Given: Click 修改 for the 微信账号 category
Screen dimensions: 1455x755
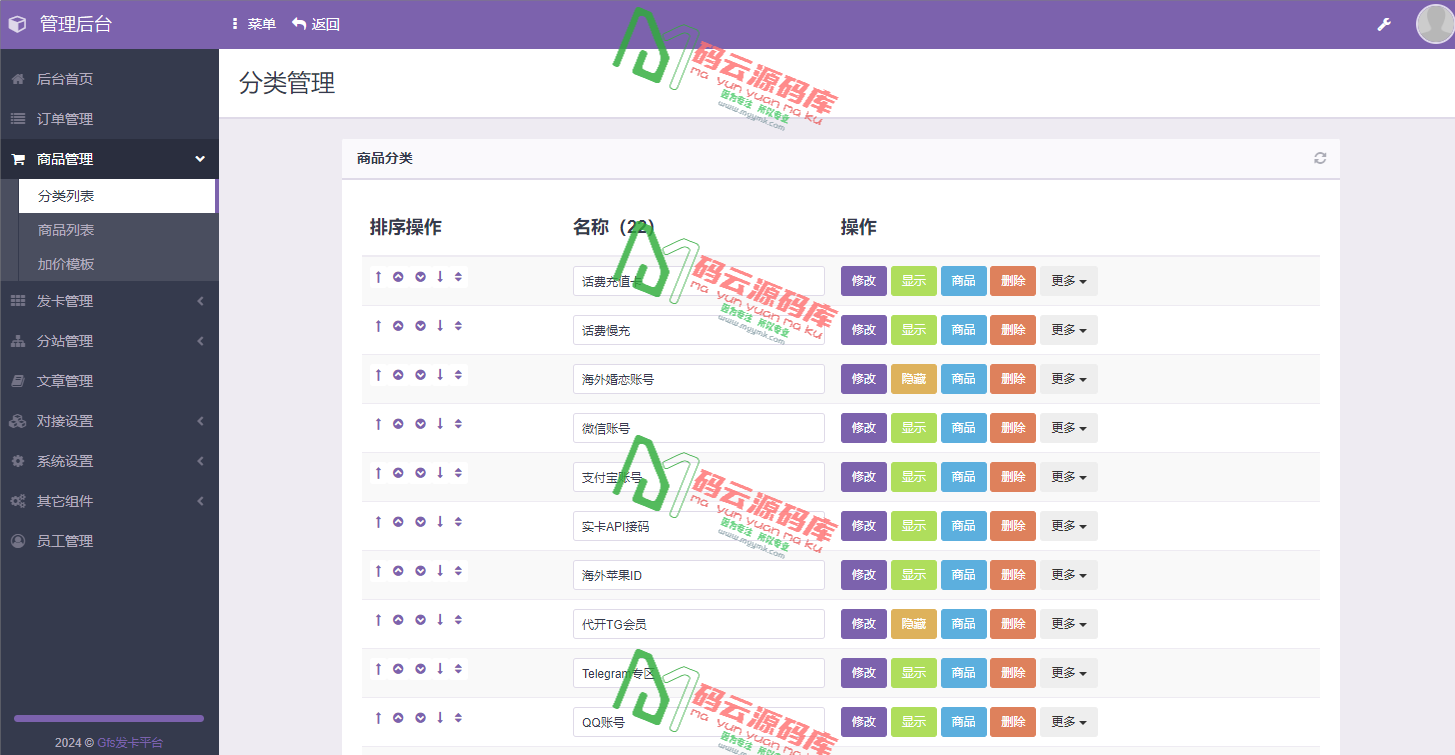Looking at the screenshot, I should point(863,427).
